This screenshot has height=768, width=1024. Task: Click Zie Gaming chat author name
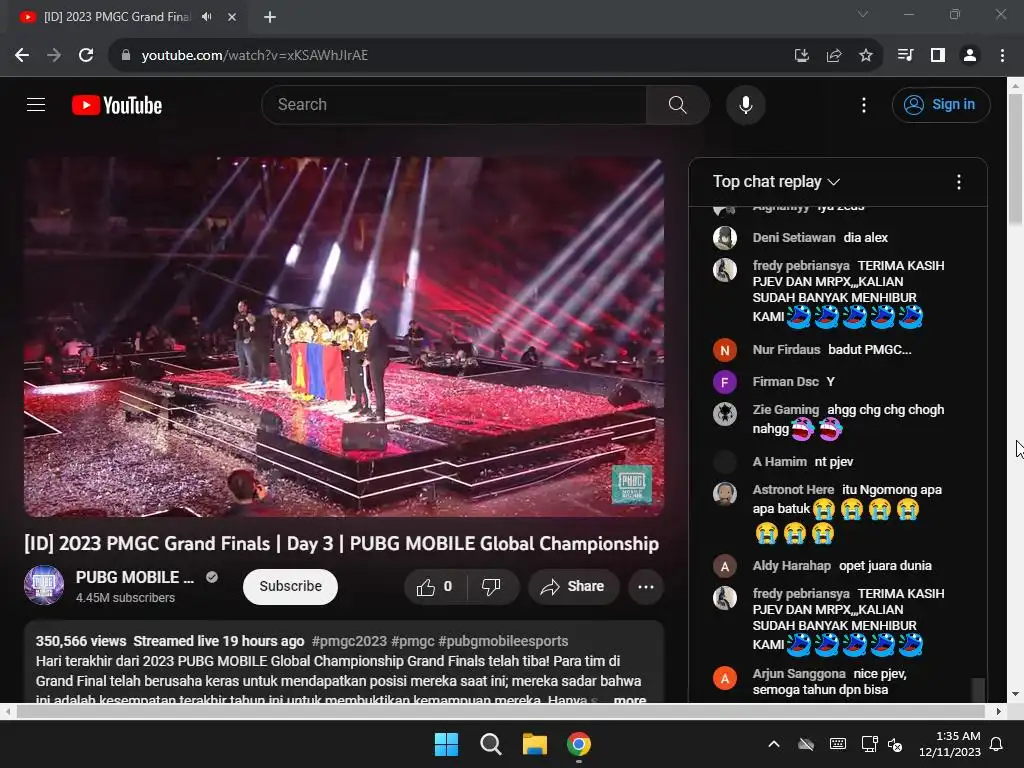(x=786, y=409)
